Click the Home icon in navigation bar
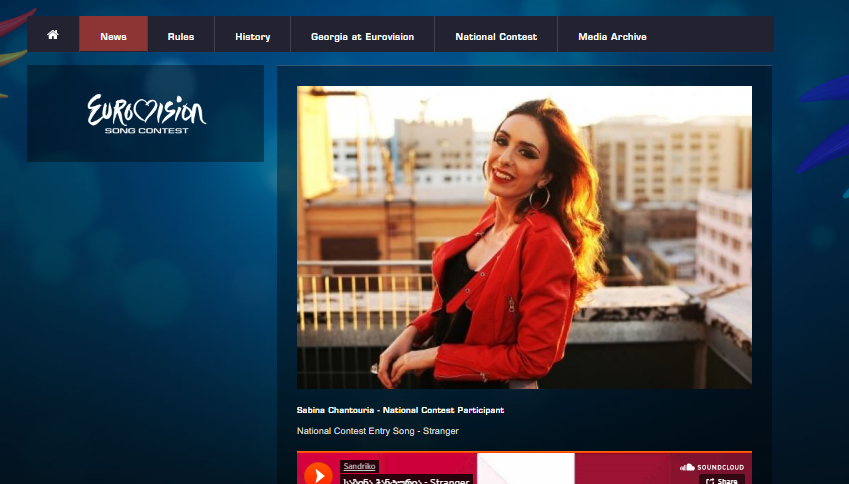 click(x=53, y=35)
